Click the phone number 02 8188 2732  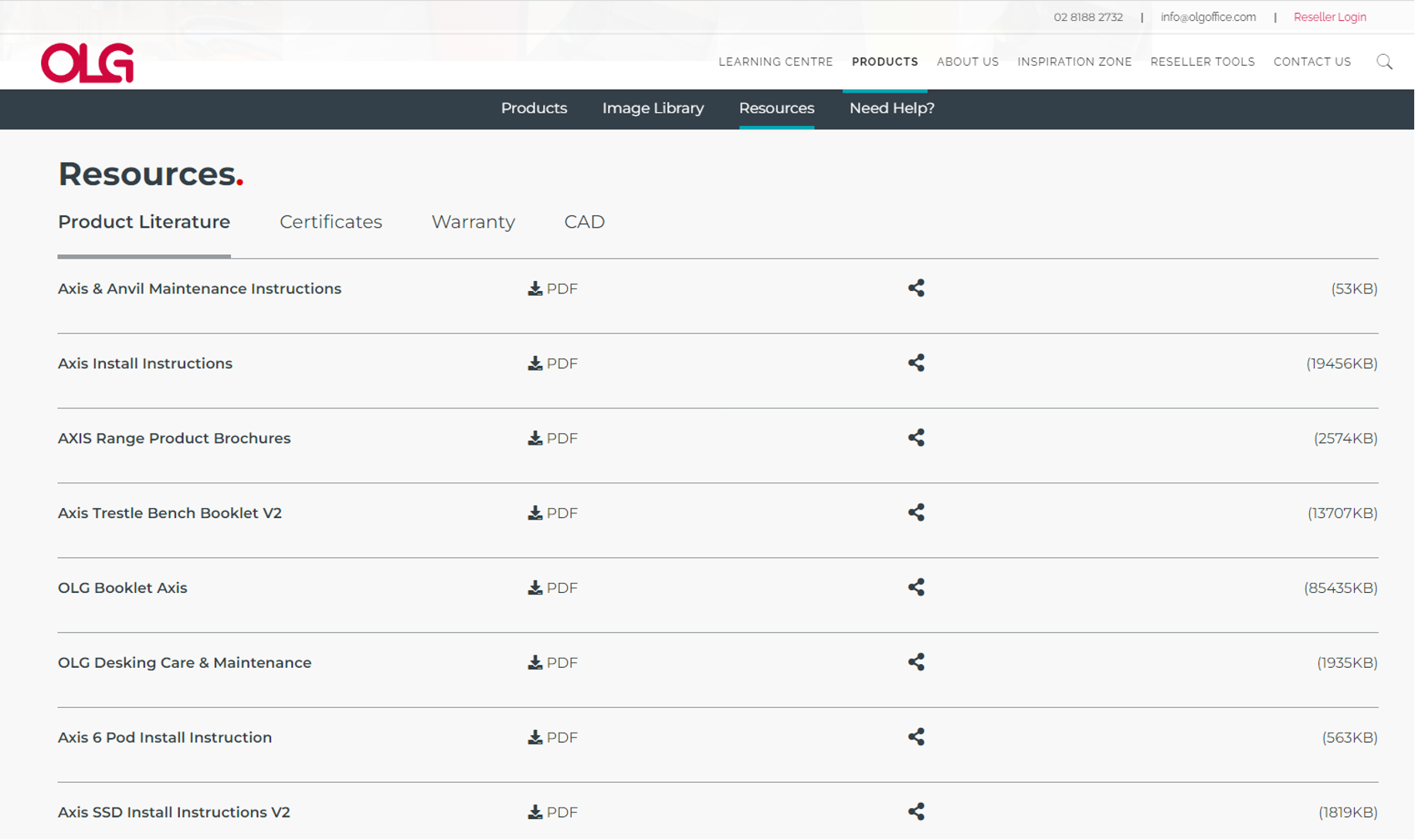1088,17
